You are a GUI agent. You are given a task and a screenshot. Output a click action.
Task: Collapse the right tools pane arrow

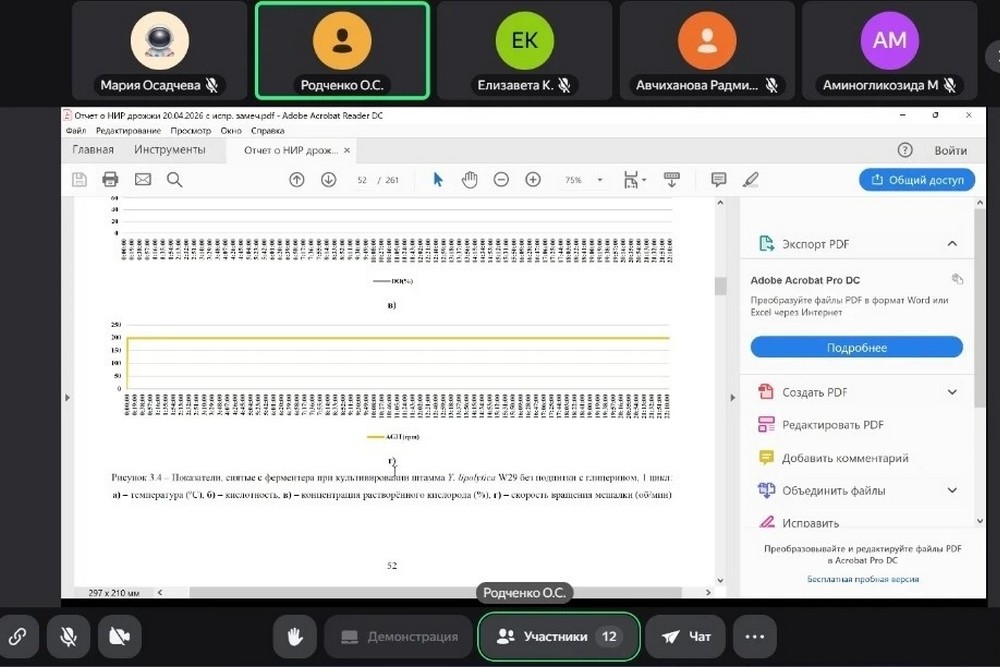(x=732, y=397)
